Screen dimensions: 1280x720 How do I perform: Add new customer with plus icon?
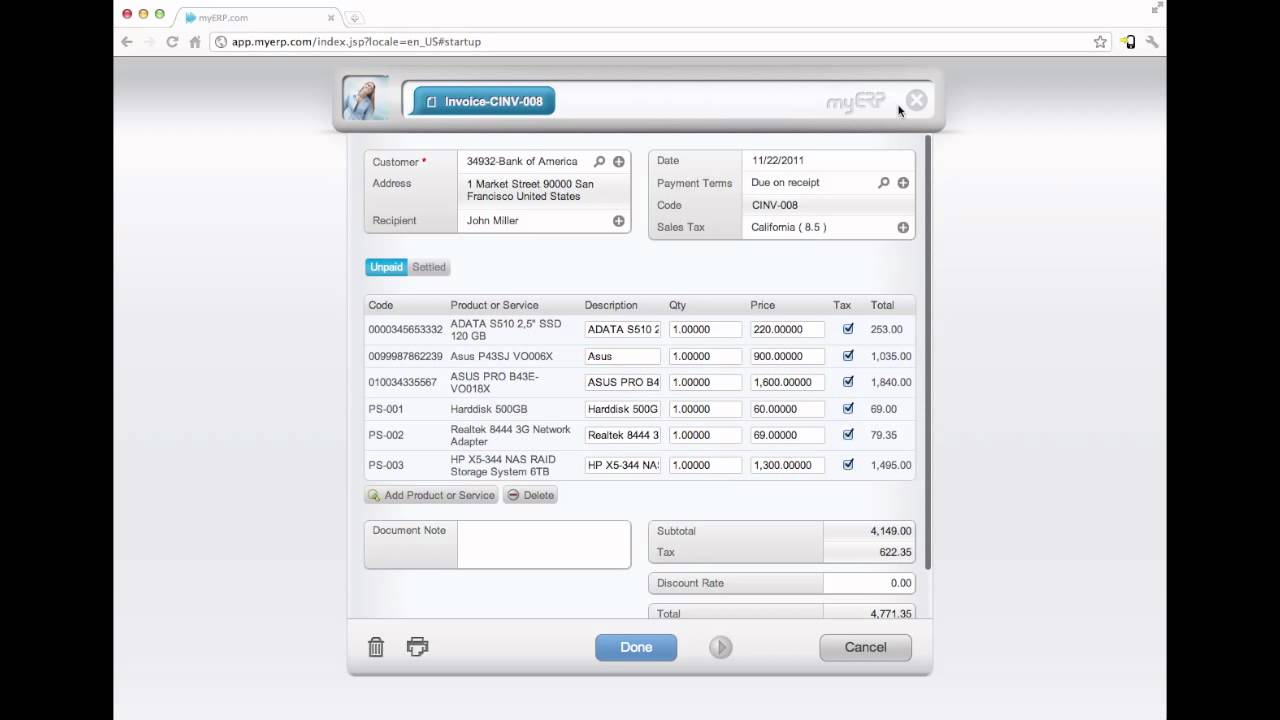click(619, 162)
